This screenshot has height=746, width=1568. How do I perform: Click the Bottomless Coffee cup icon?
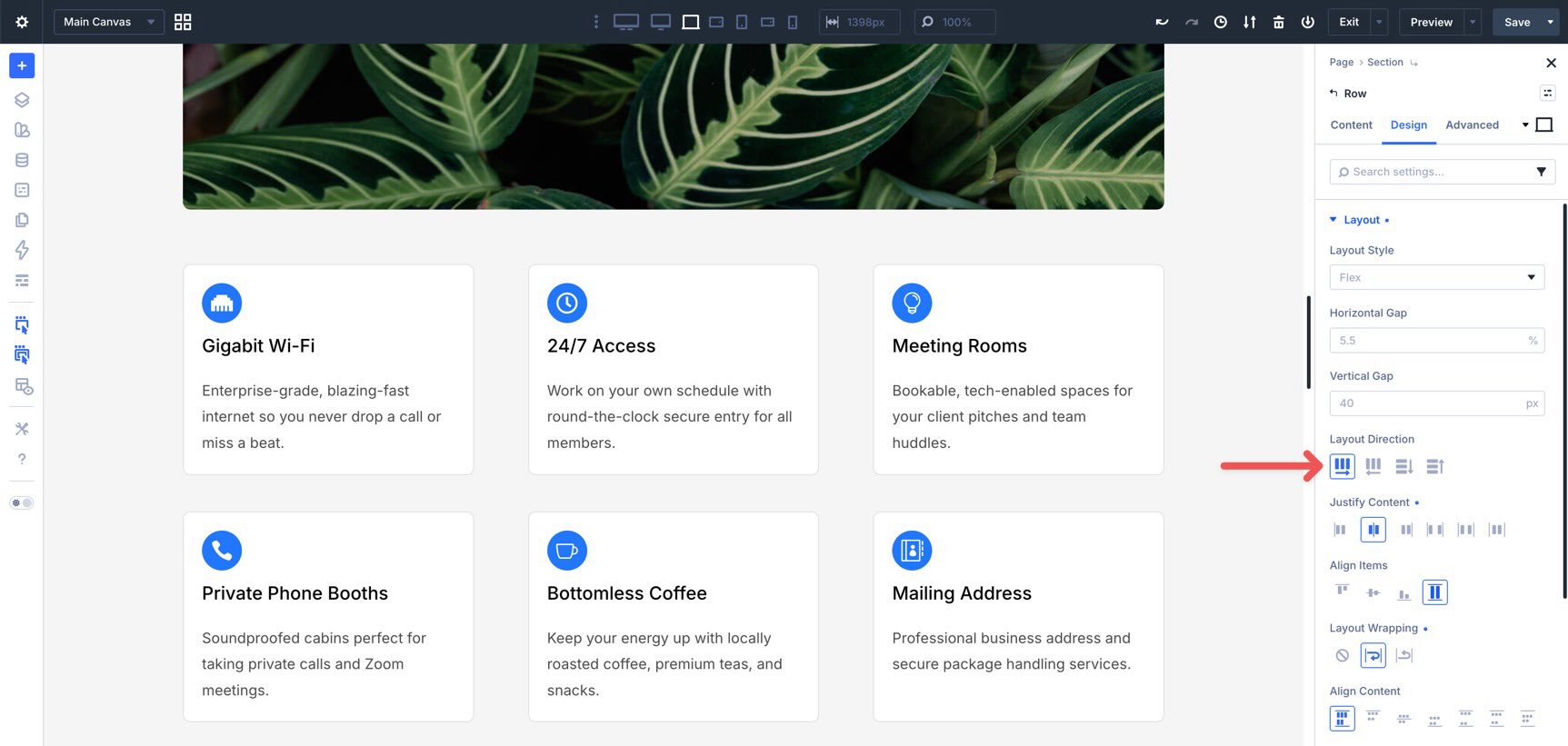click(x=567, y=551)
